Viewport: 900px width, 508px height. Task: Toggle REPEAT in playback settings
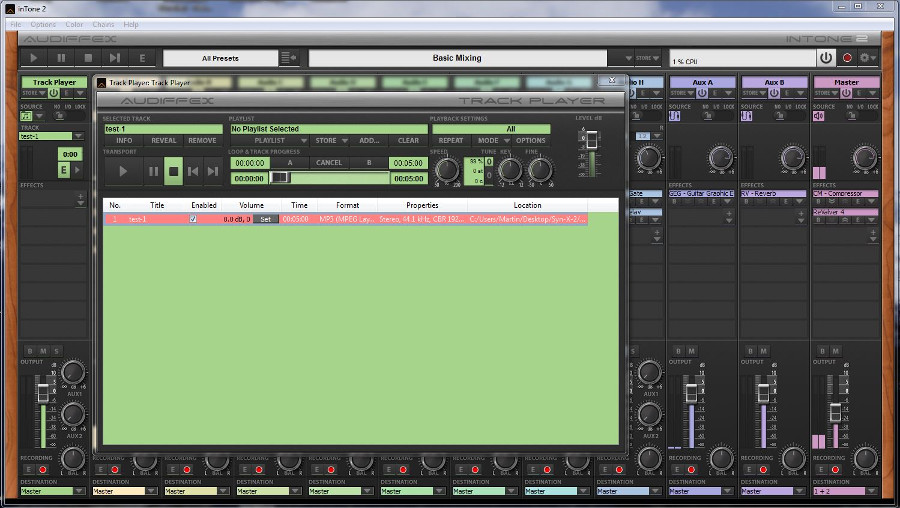coord(451,141)
